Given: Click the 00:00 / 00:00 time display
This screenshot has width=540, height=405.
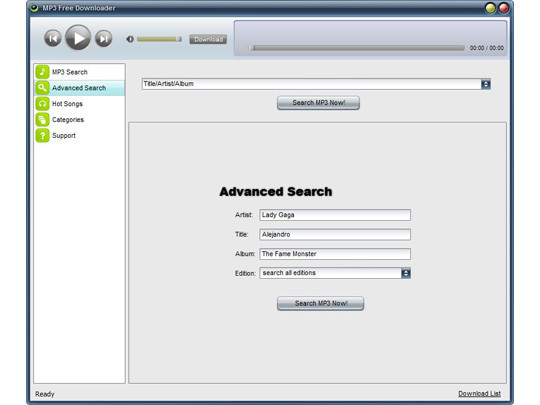Looking at the screenshot, I should 487,48.
